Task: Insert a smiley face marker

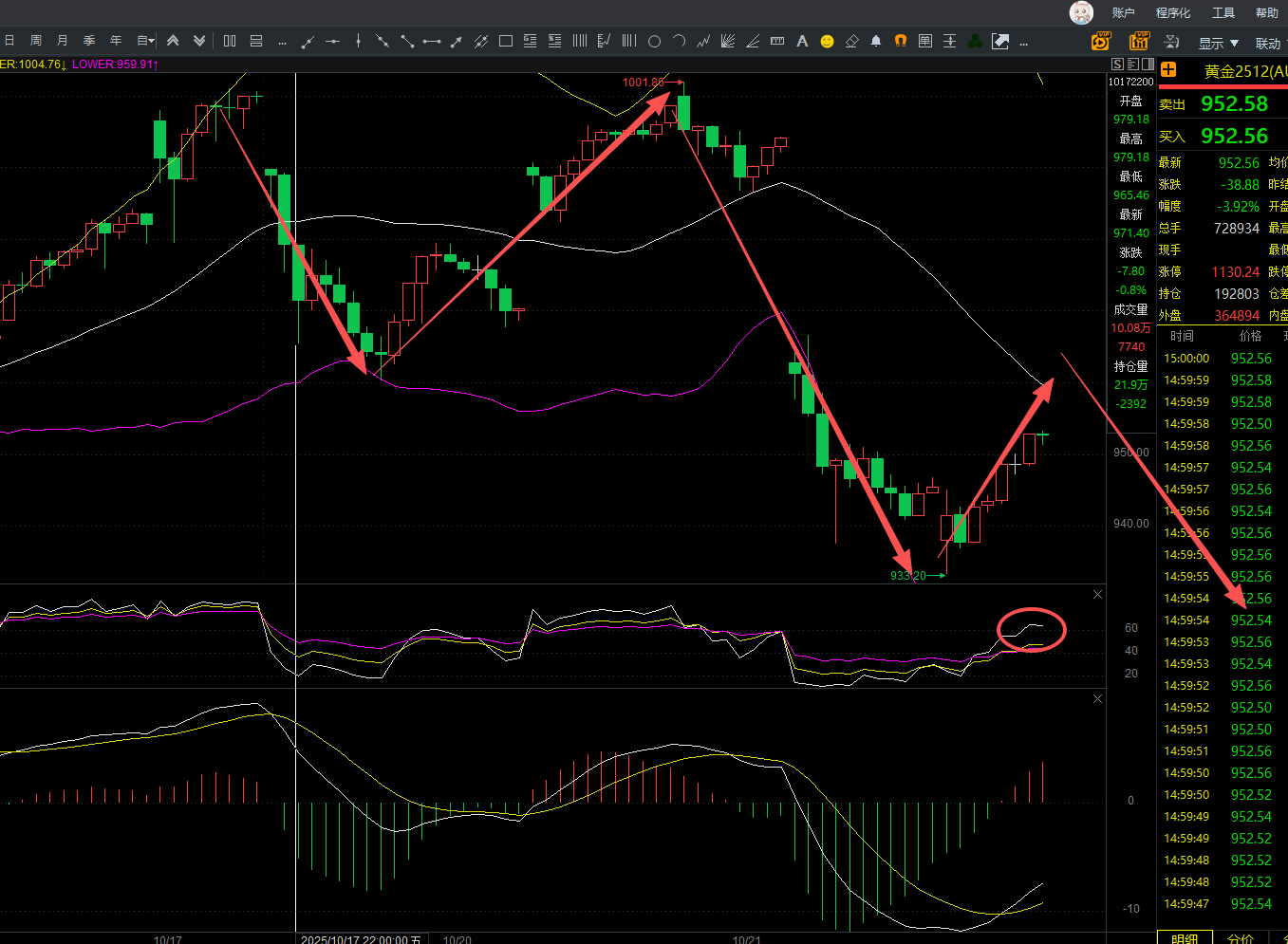Action: tap(827, 41)
